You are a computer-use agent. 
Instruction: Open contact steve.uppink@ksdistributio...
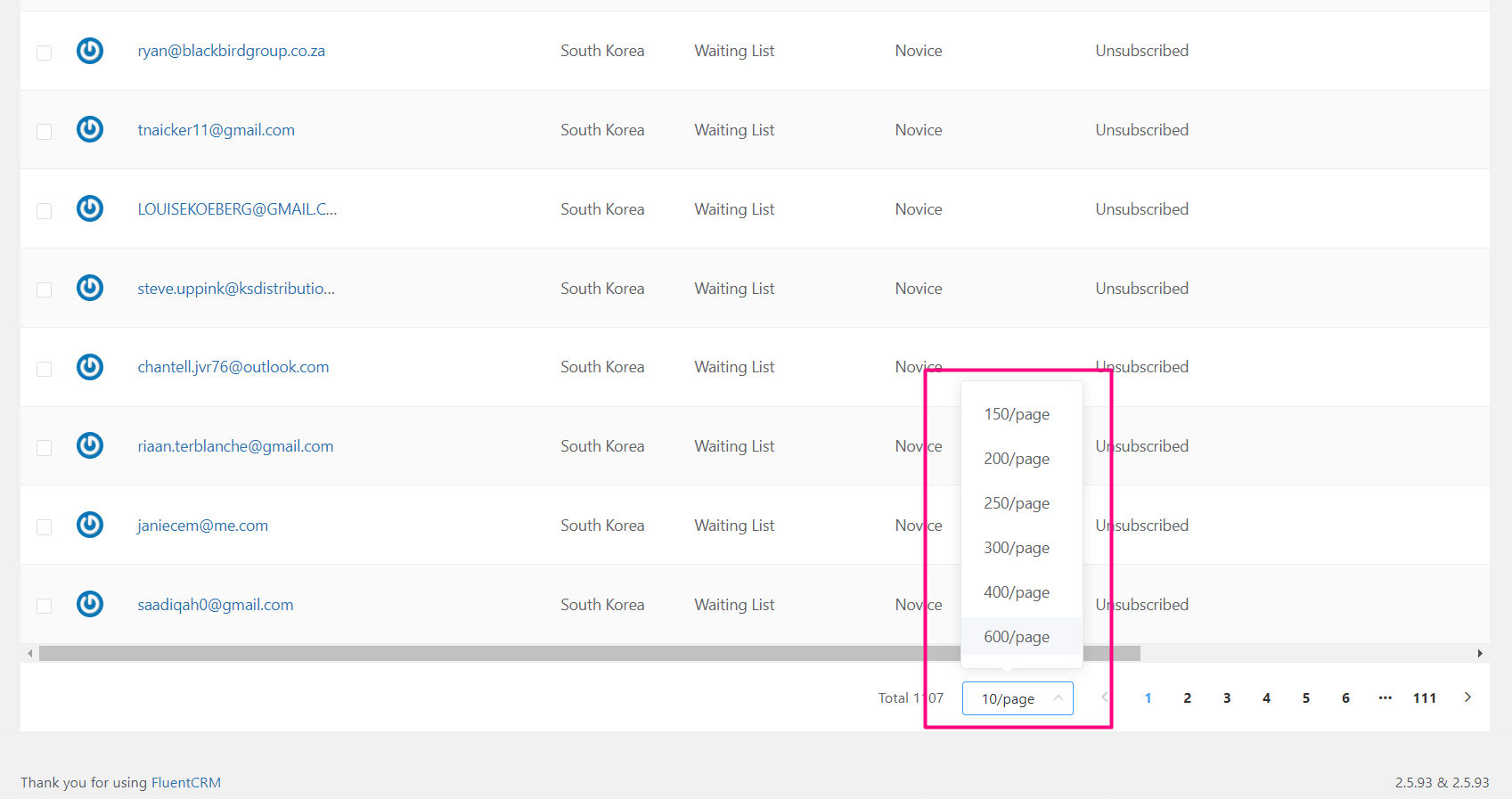point(236,289)
